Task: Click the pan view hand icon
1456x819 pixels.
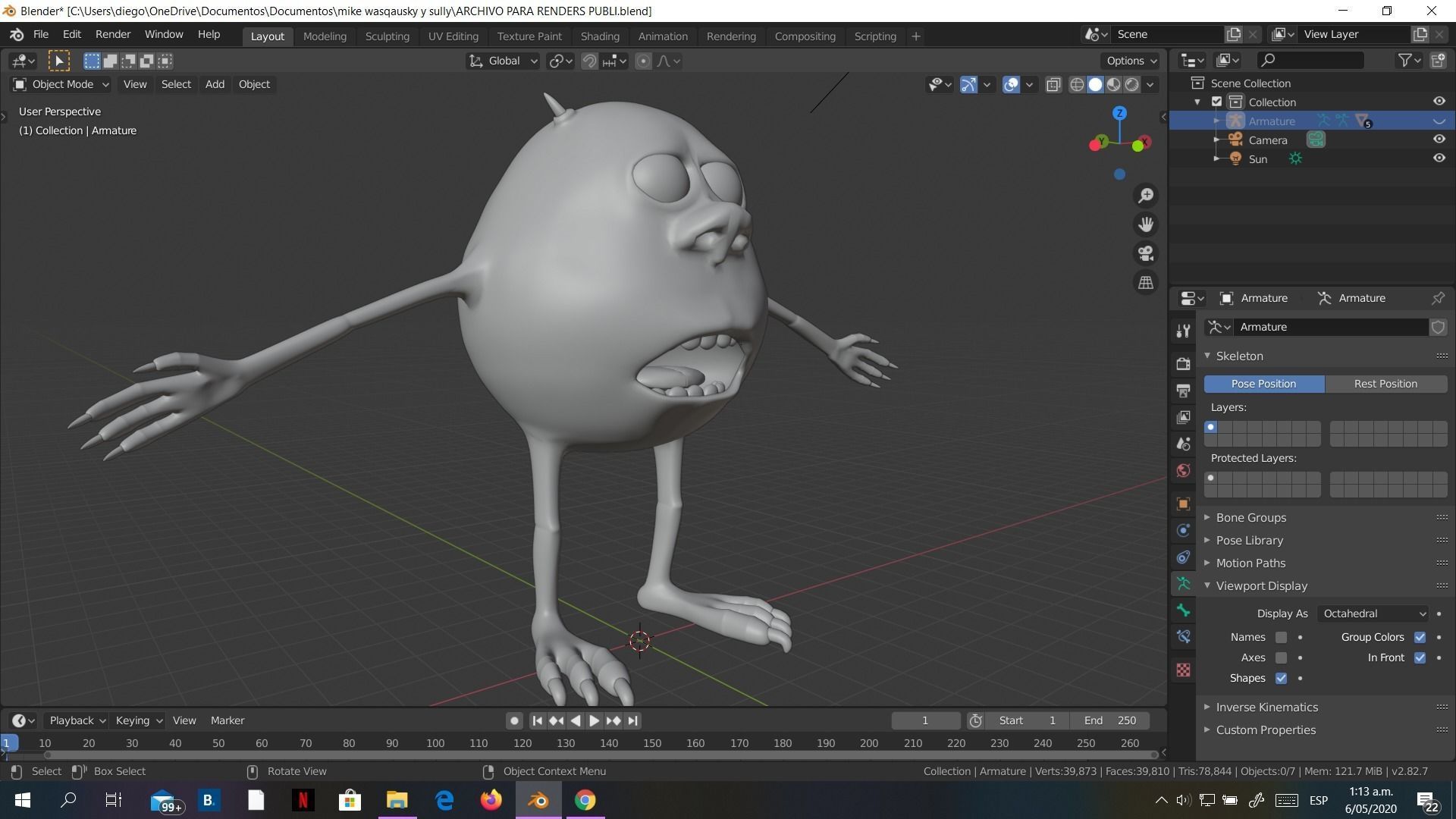Action: coord(1146,224)
